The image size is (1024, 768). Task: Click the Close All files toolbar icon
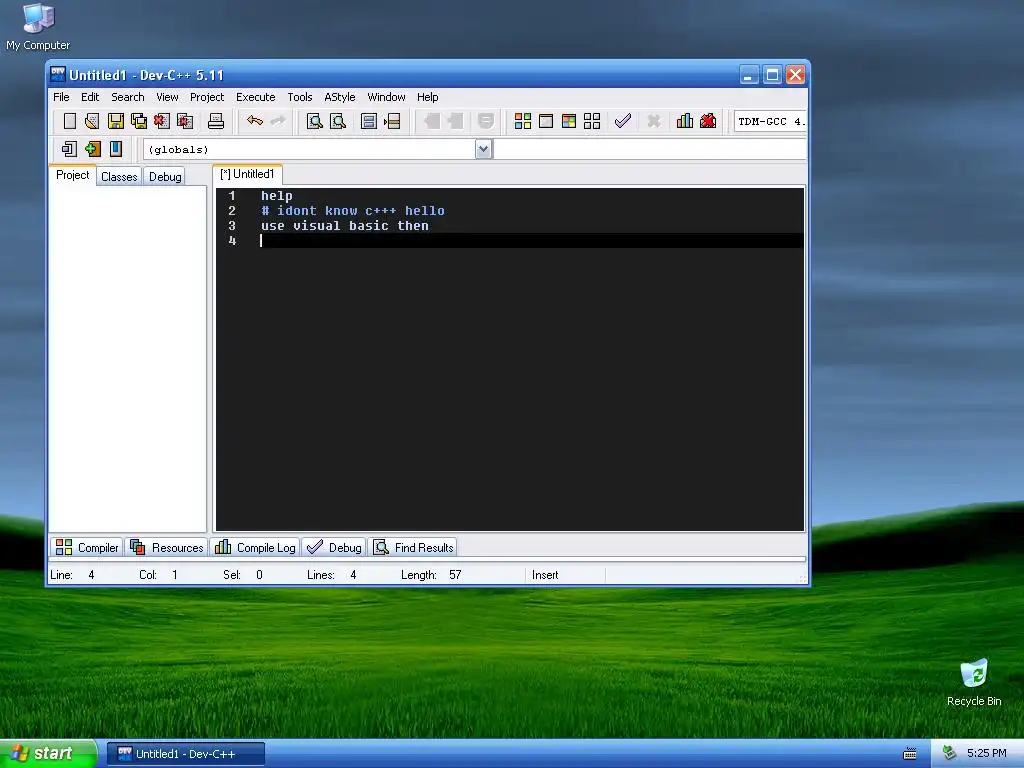tap(185, 121)
